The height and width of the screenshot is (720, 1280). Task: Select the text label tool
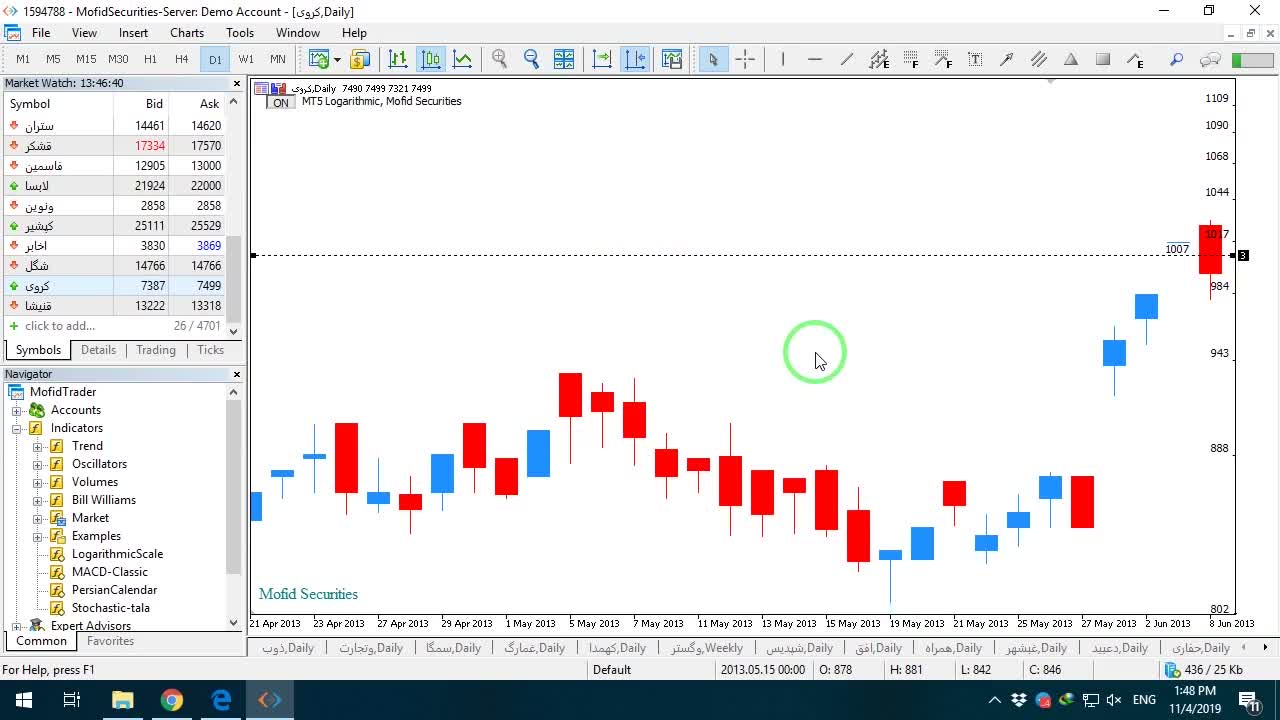pyautogui.click(x=975, y=59)
